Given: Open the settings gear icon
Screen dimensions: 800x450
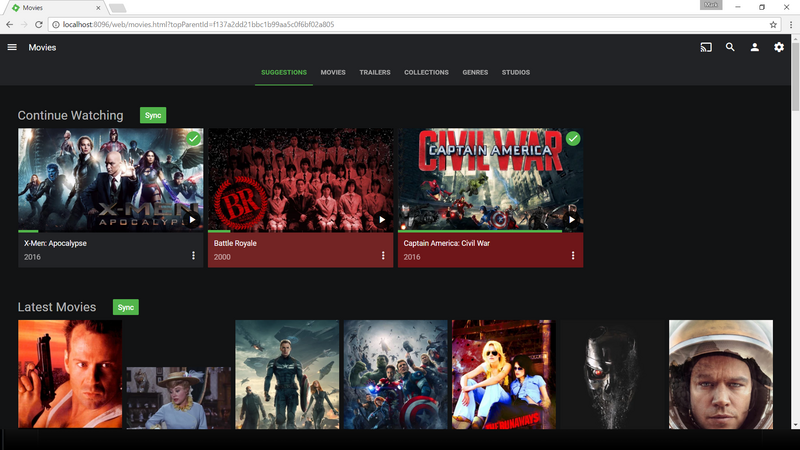Looking at the screenshot, I should [x=779, y=47].
